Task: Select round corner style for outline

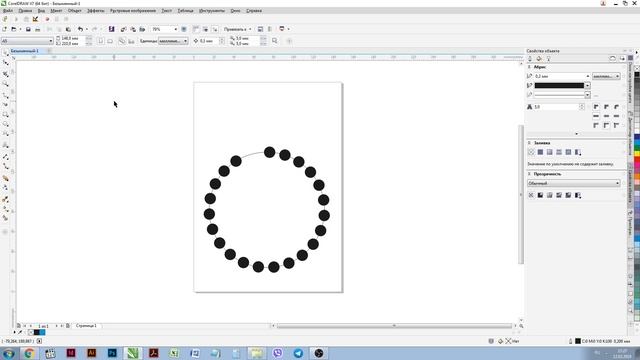Action: [x=606, y=107]
